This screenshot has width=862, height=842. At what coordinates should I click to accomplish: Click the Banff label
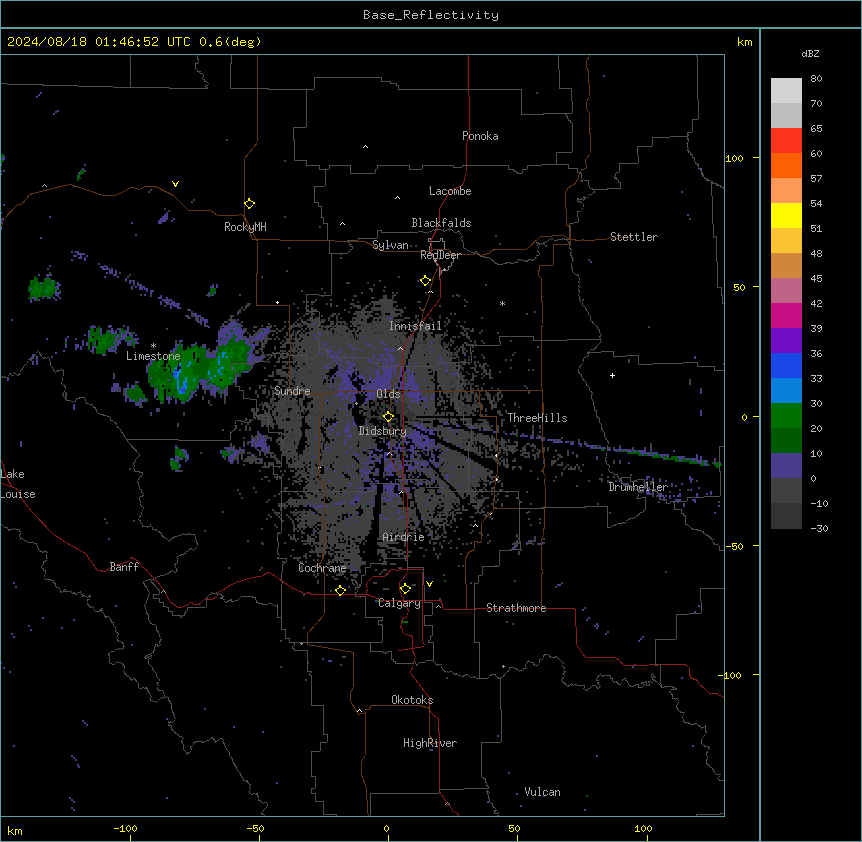[x=124, y=567]
